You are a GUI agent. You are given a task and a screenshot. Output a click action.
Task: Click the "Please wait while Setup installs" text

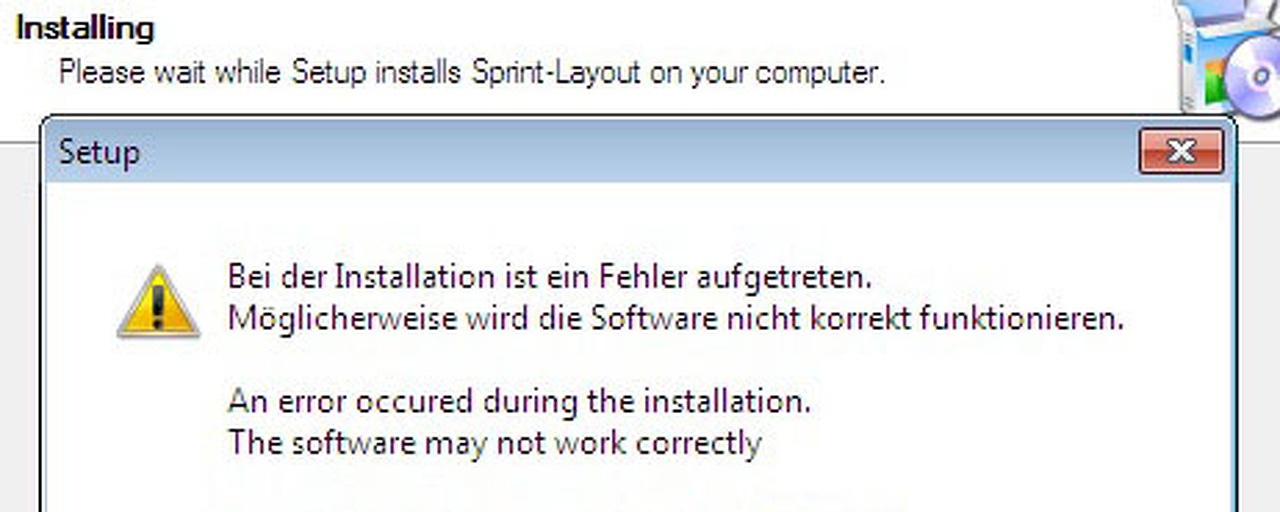261,73
